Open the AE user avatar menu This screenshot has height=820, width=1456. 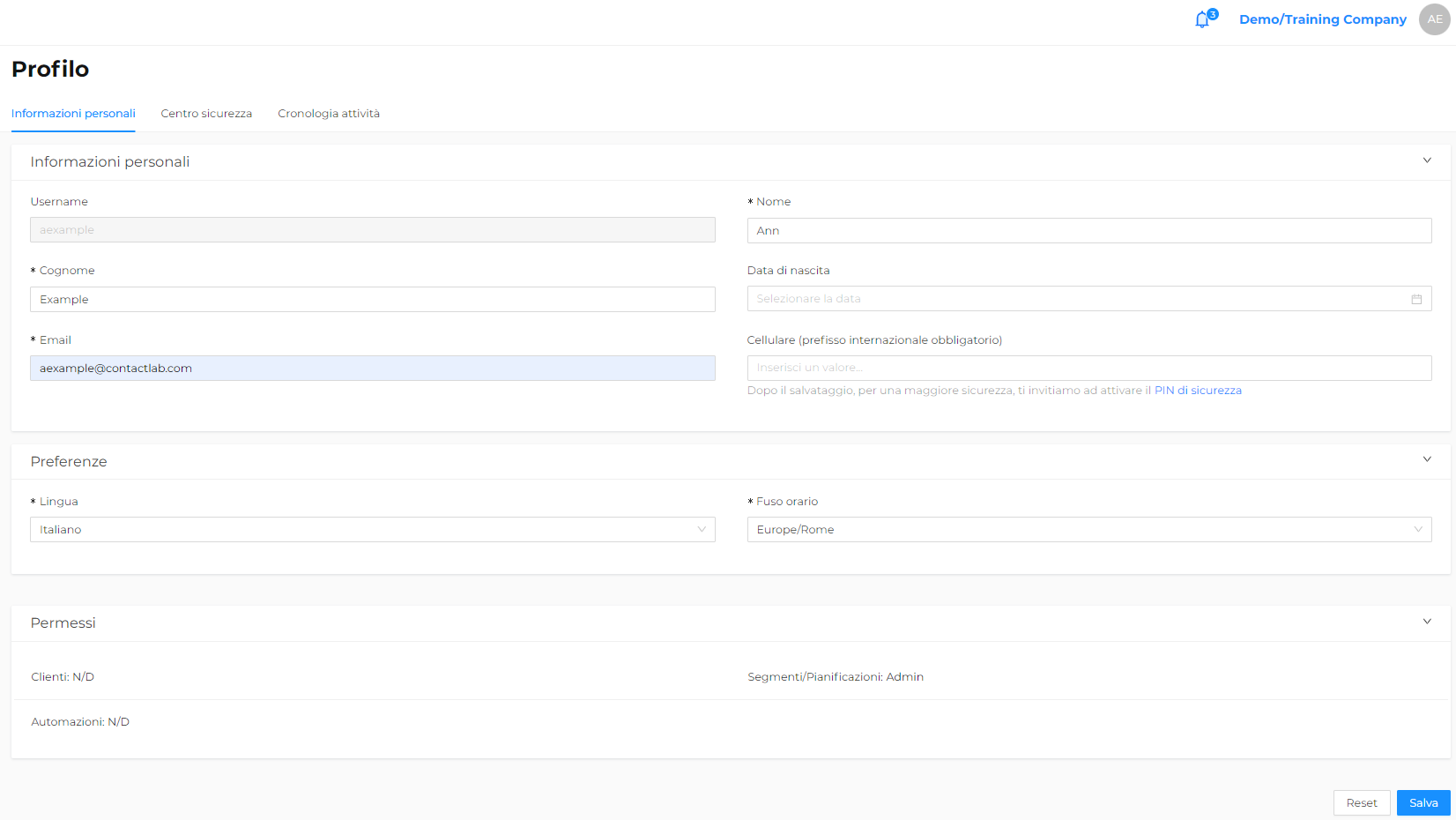click(1434, 19)
